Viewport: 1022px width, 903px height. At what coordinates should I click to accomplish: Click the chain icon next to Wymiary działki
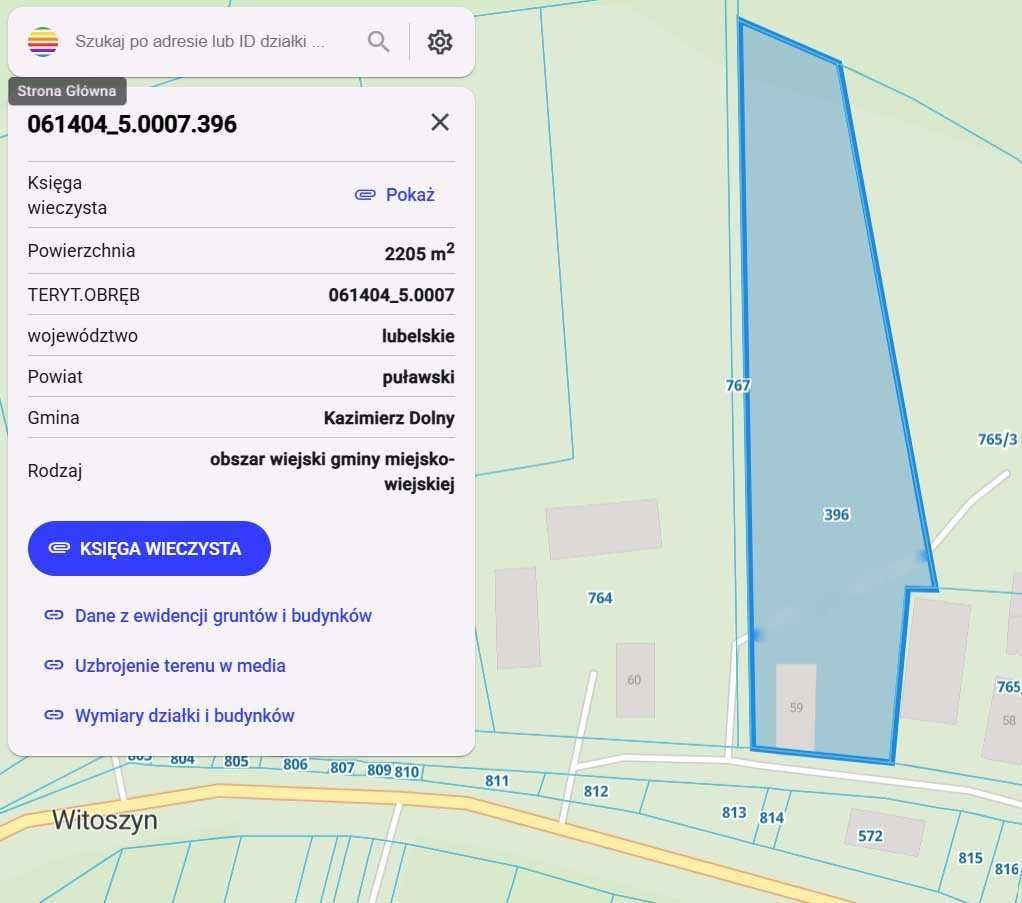tap(54, 715)
